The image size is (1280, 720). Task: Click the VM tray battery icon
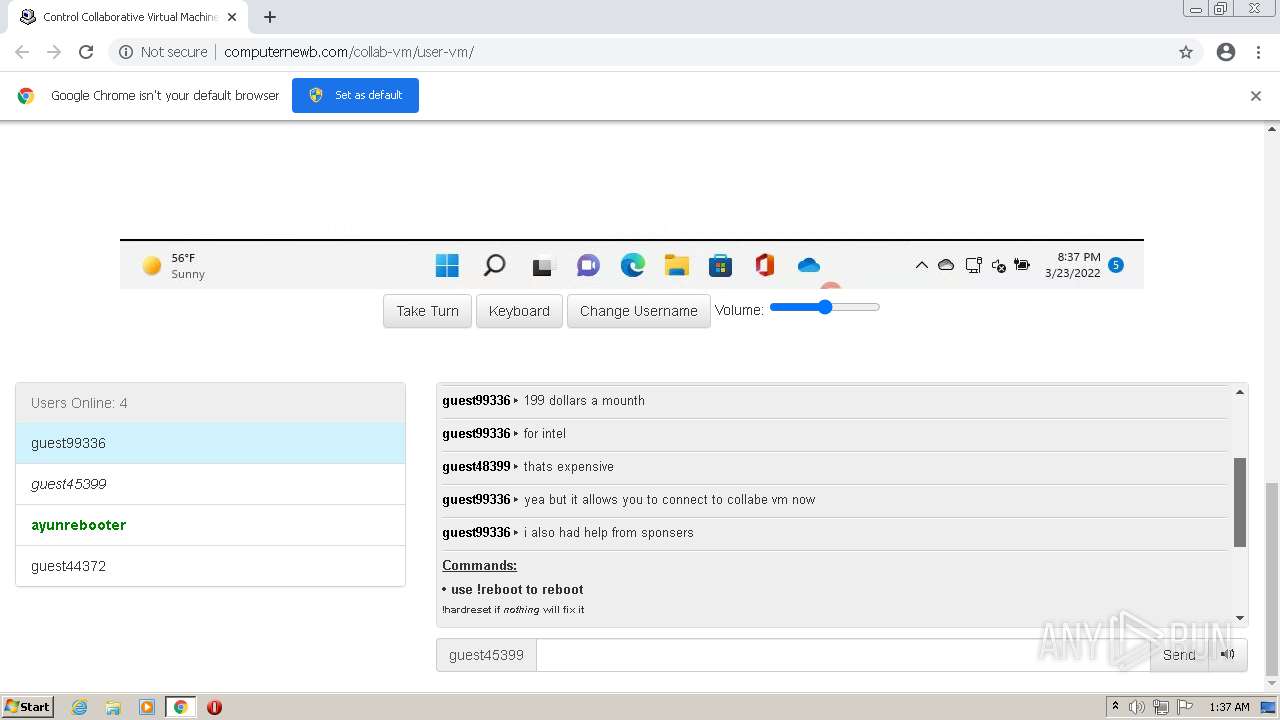pos(1022,265)
